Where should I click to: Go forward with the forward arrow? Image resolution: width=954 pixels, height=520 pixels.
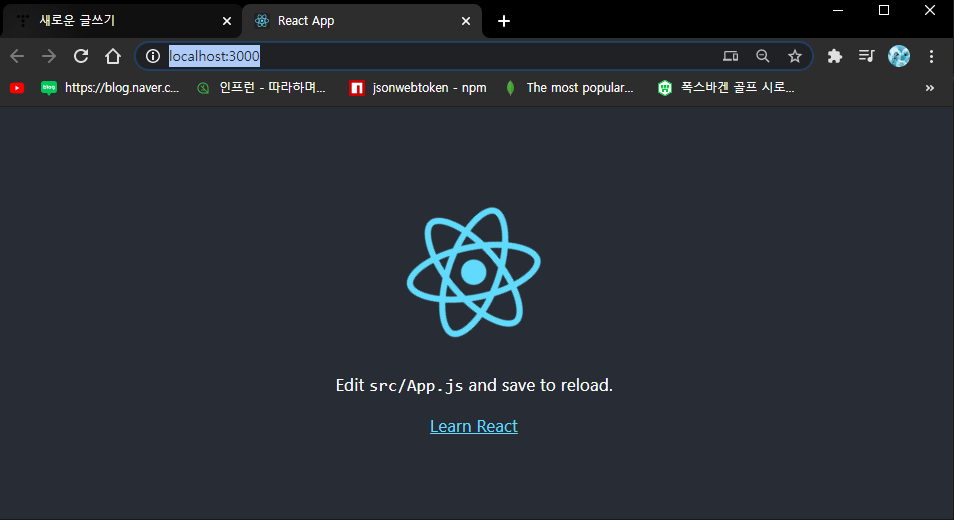point(49,56)
